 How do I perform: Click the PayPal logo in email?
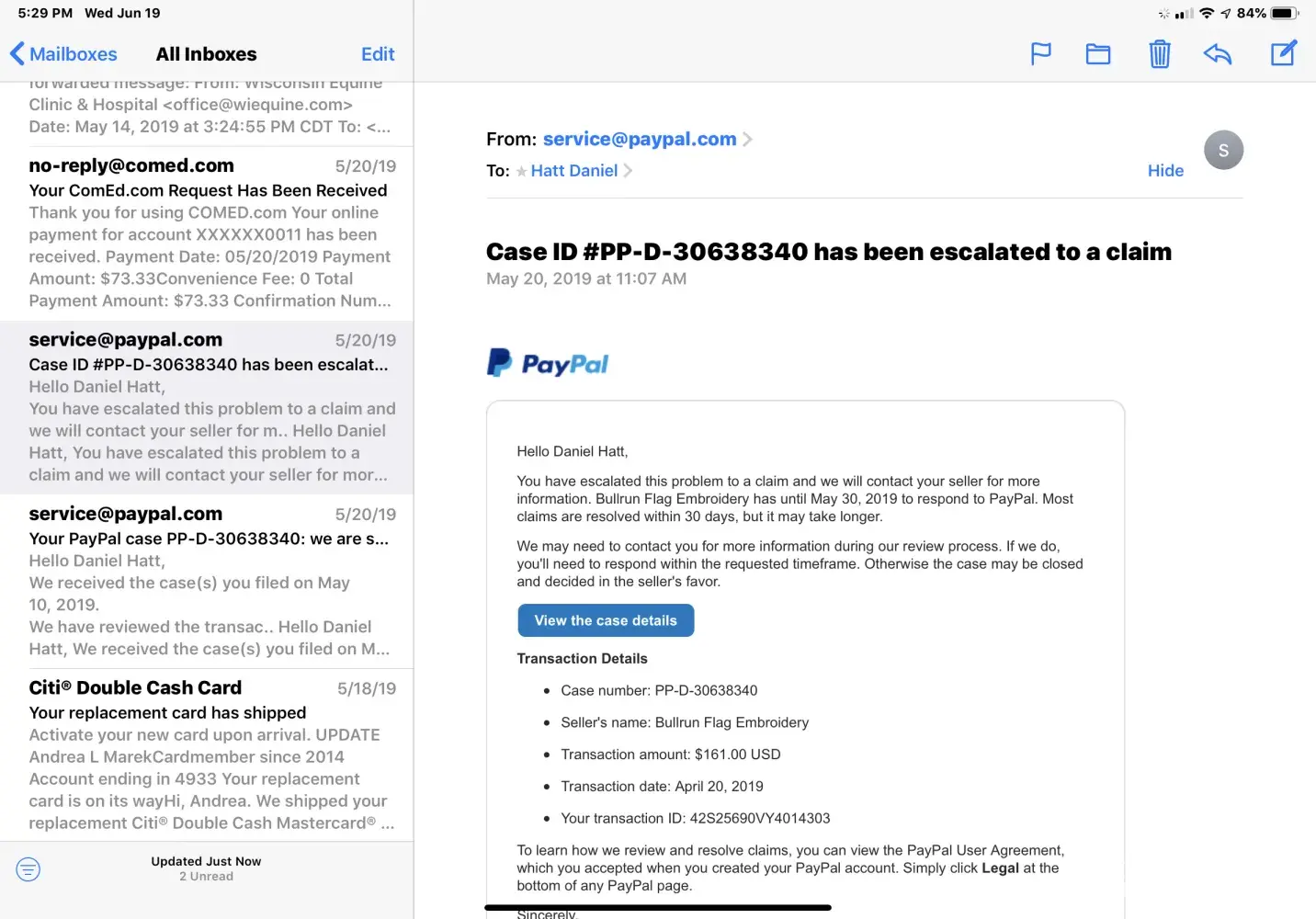548,363
